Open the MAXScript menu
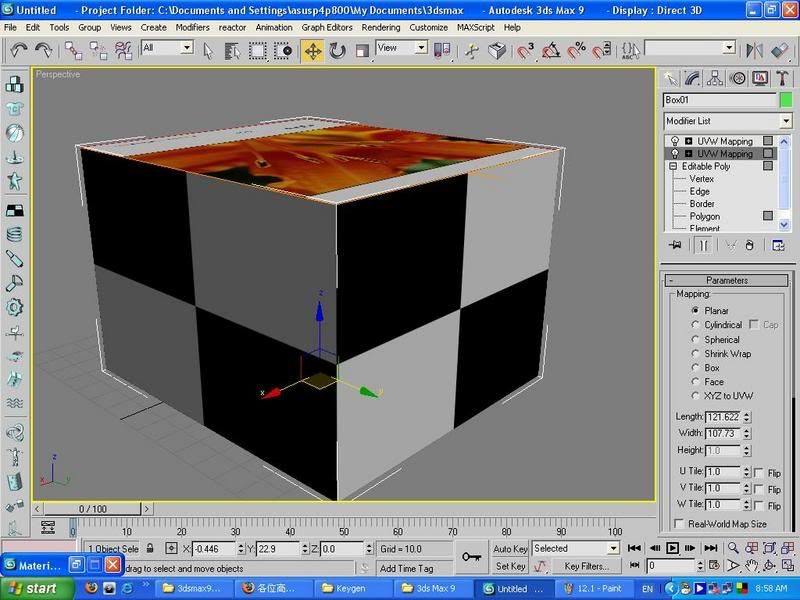Image resolution: width=800 pixels, height=600 pixels. point(476,28)
